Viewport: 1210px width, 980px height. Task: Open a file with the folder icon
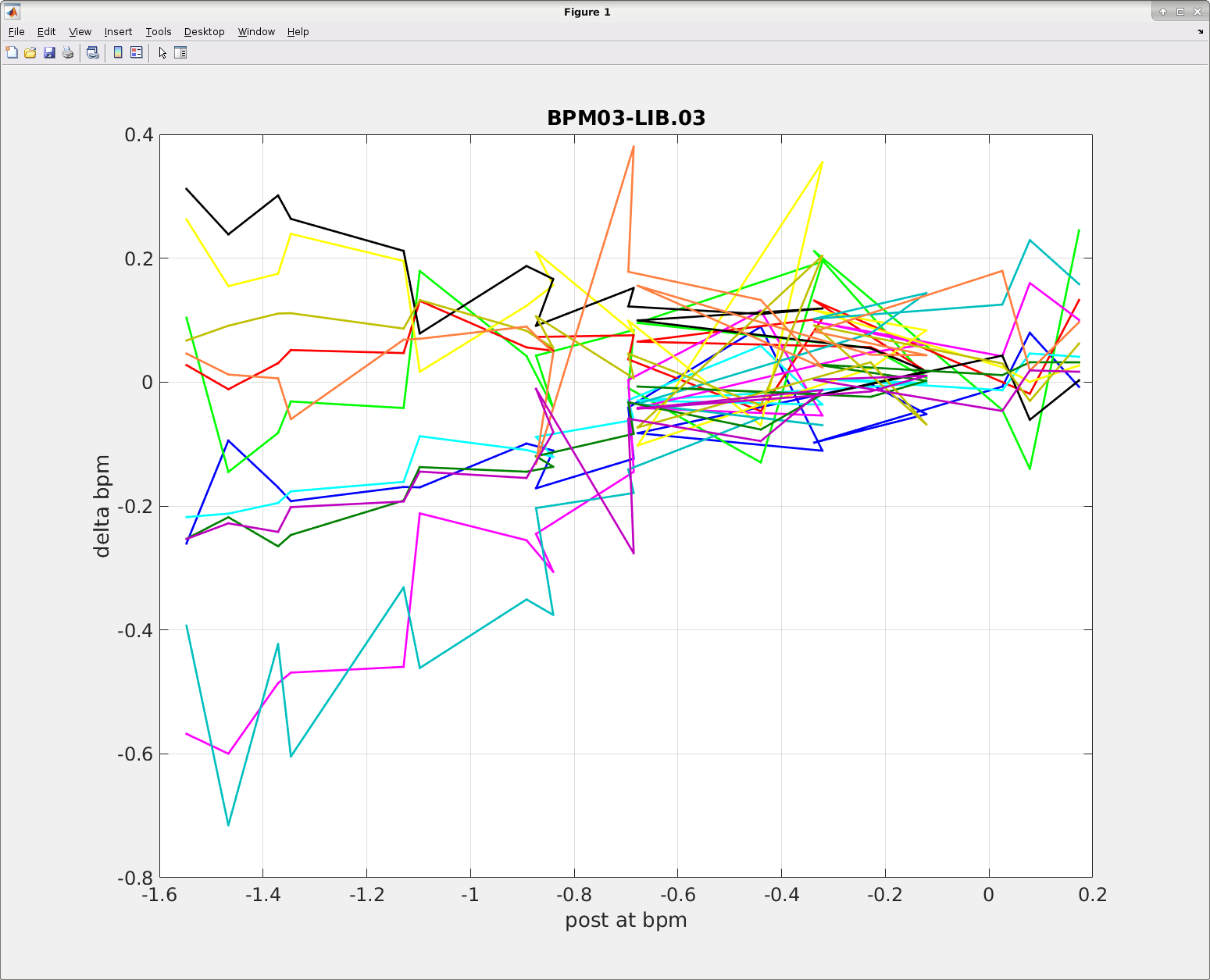(x=30, y=52)
